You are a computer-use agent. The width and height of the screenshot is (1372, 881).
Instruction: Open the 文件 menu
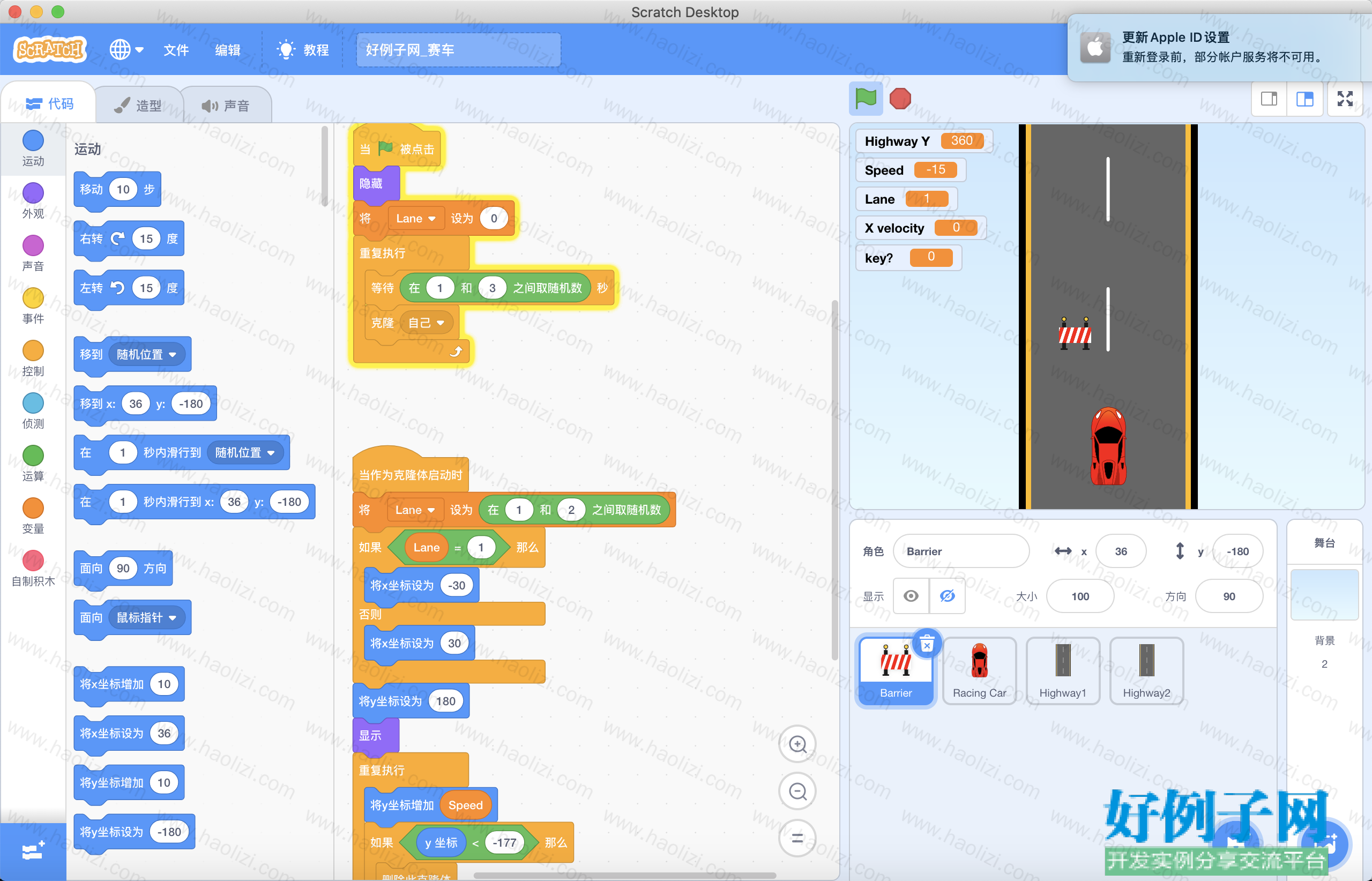[x=176, y=50]
